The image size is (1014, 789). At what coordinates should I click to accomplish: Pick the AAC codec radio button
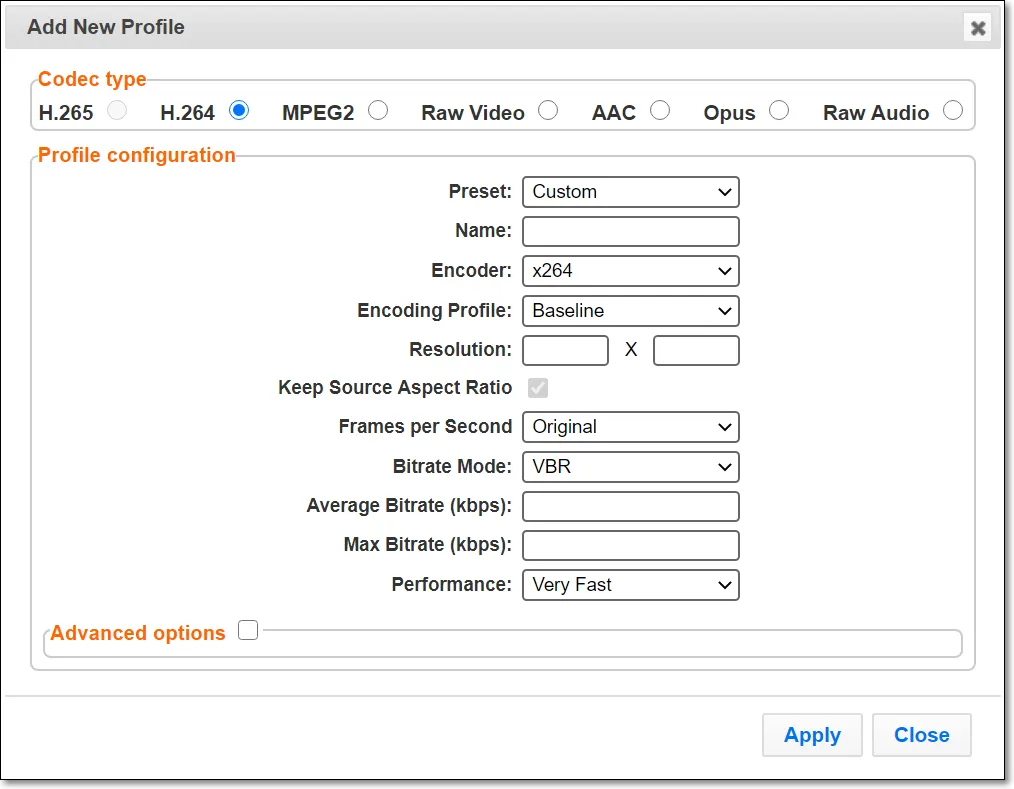click(659, 111)
